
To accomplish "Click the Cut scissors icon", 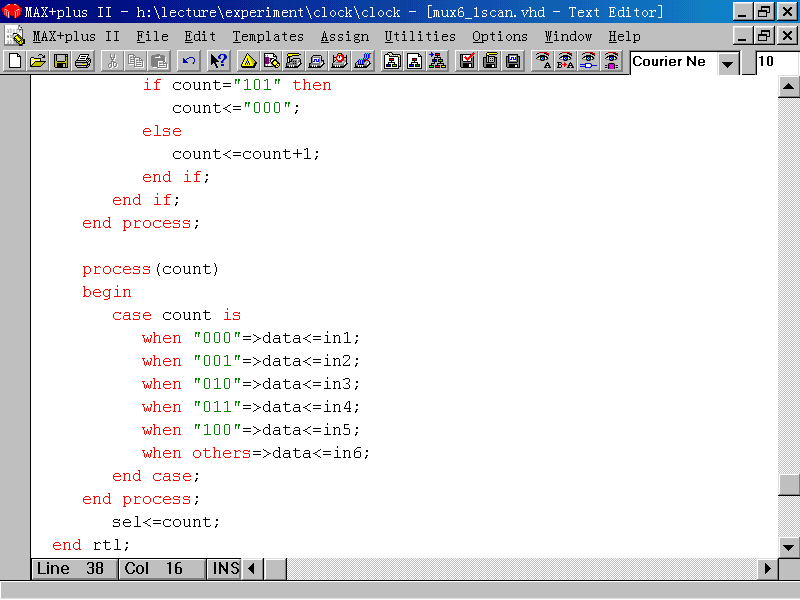I will (113, 62).
